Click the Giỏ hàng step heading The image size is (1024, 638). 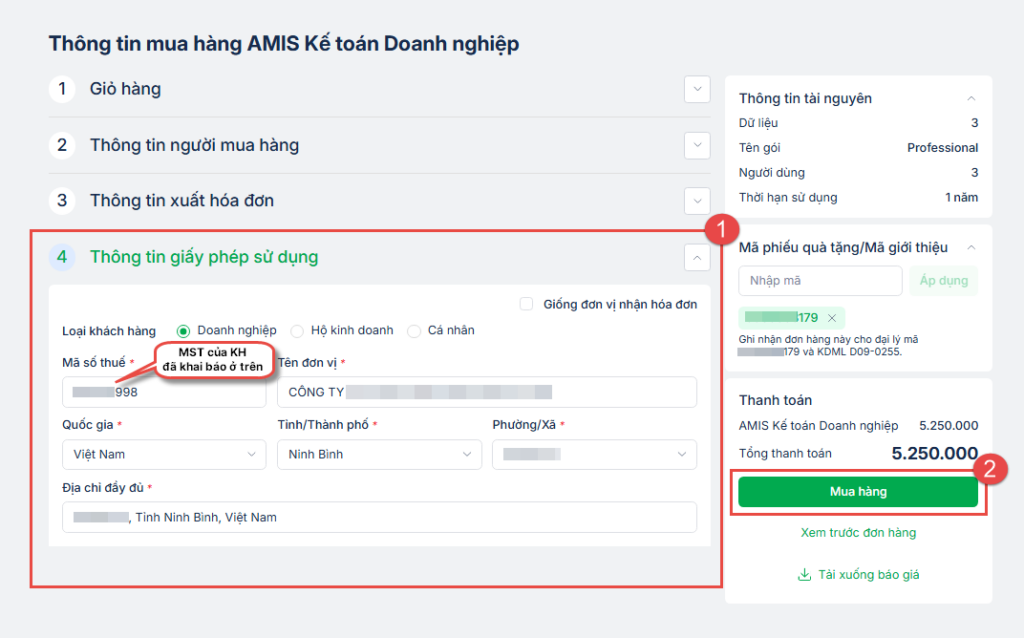pyautogui.click(x=125, y=89)
